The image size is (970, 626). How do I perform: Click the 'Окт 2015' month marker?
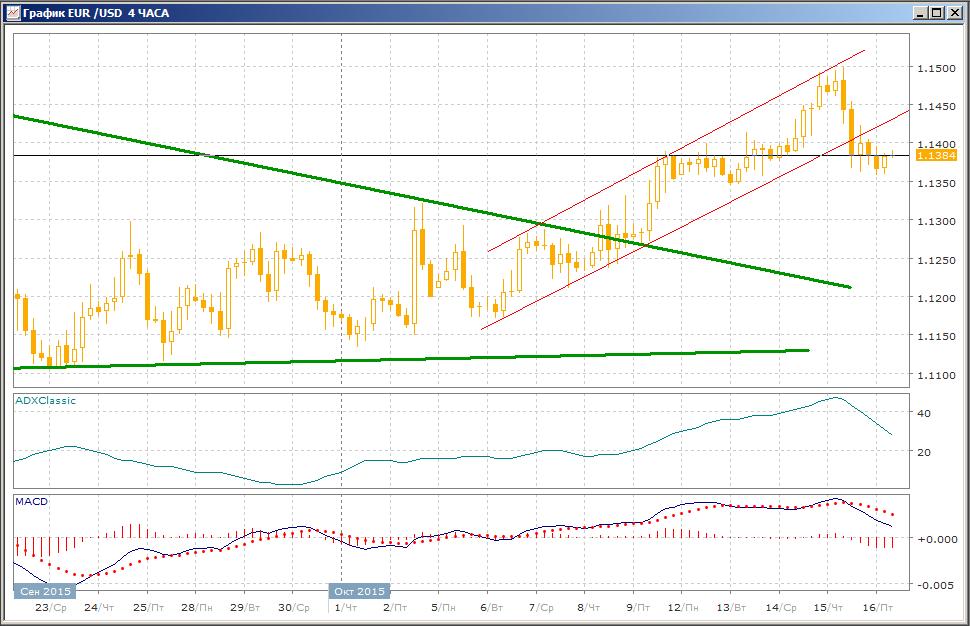(x=359, y=591)
